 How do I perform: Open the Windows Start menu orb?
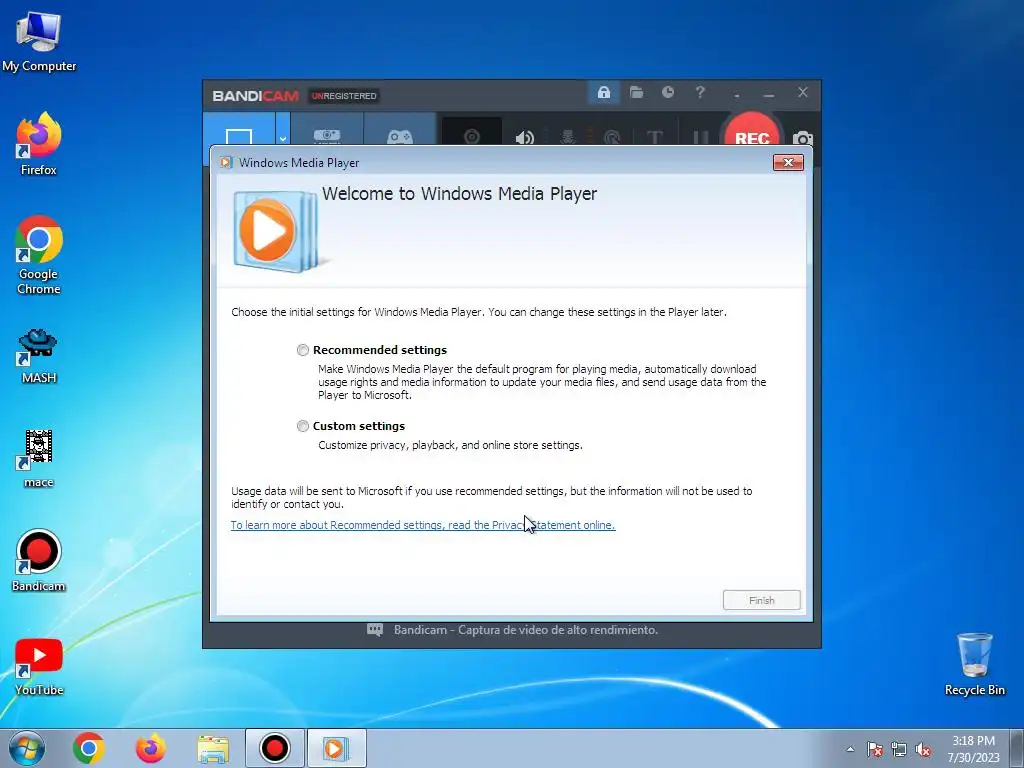(x=27, y=748)
